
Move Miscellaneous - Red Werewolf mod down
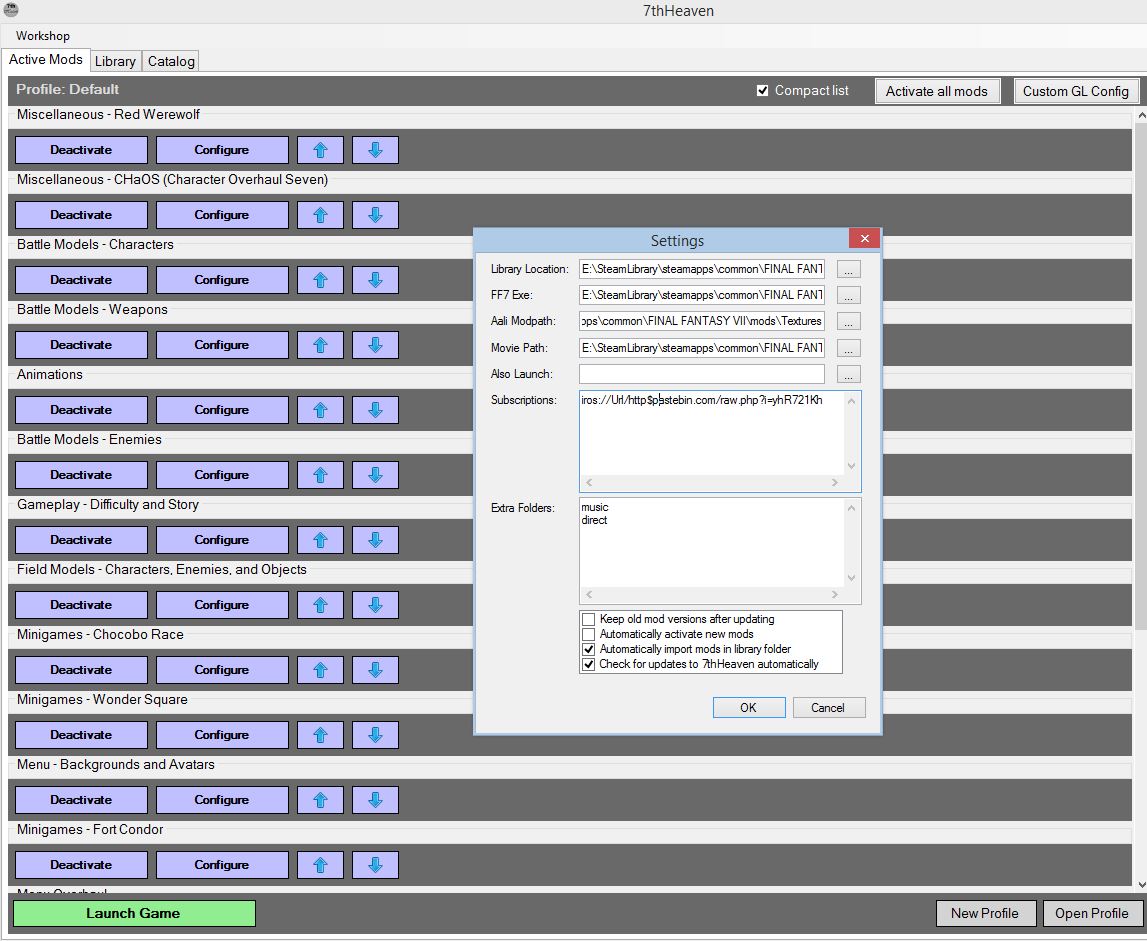375,150
